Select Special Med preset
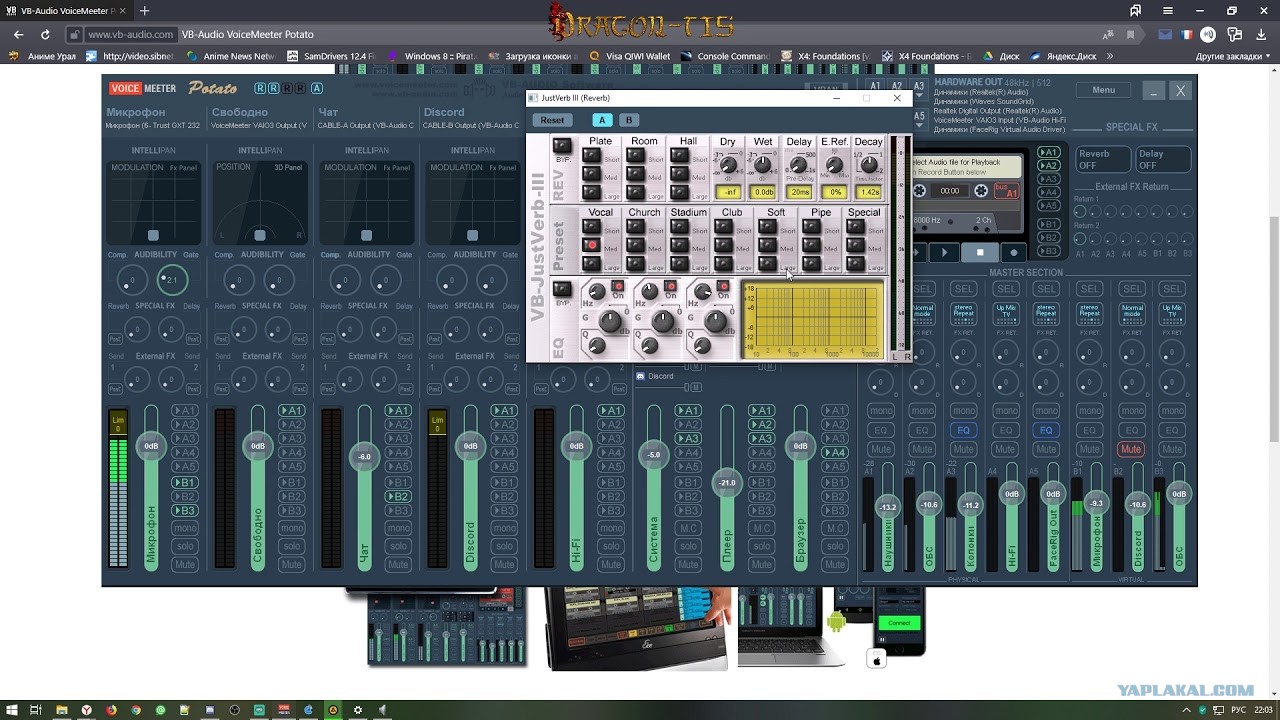The image size is (1280, 720). (856, 245)
